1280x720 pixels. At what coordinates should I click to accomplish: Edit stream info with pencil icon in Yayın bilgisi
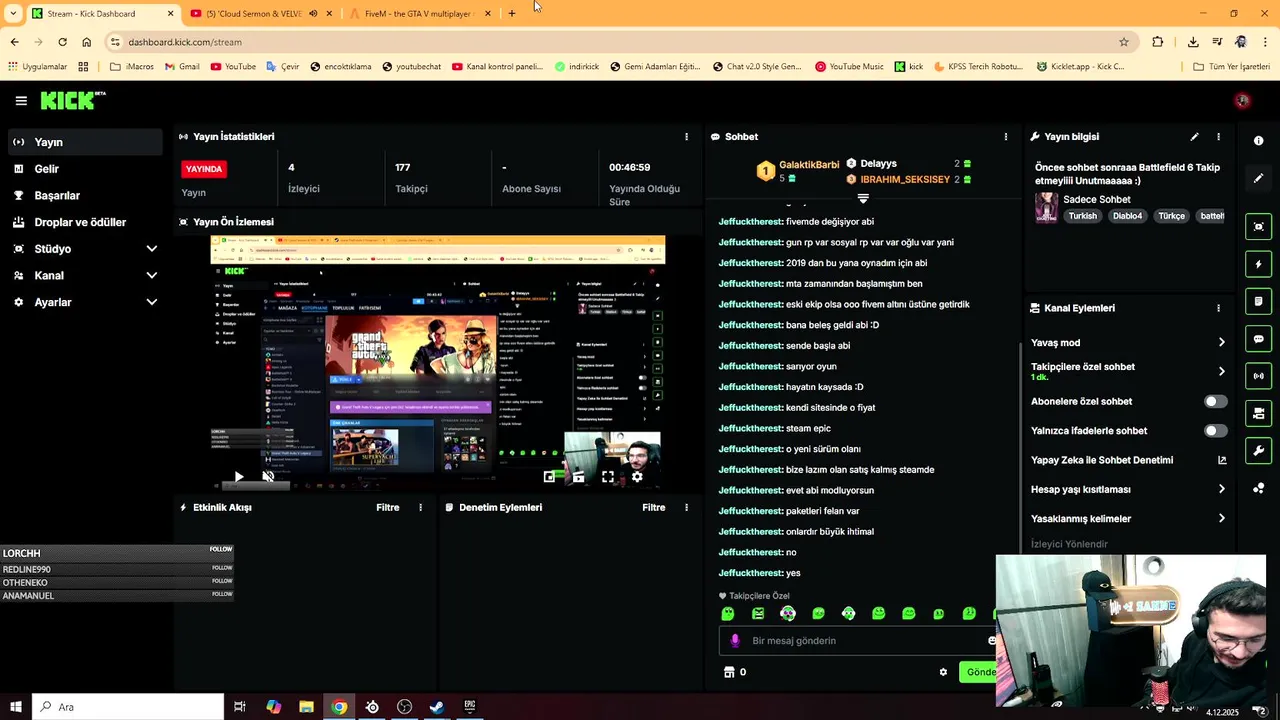(1194, 137)
